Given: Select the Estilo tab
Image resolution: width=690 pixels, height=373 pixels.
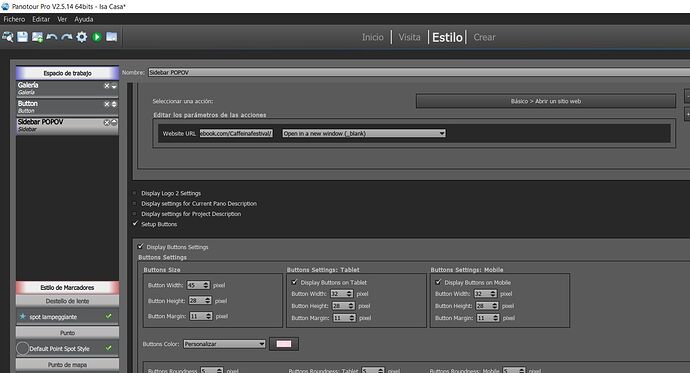Looking at the screenshot, I should 447,37.
